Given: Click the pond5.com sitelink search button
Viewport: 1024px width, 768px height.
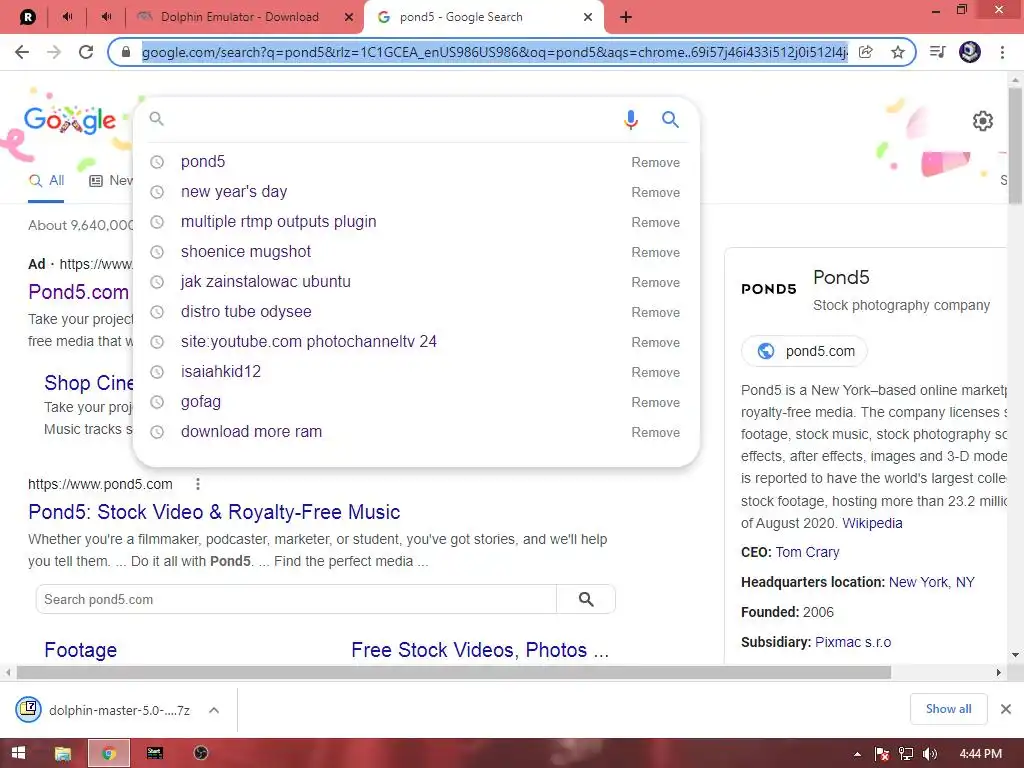Looking at the screenshot, I should tap(586, 600).
